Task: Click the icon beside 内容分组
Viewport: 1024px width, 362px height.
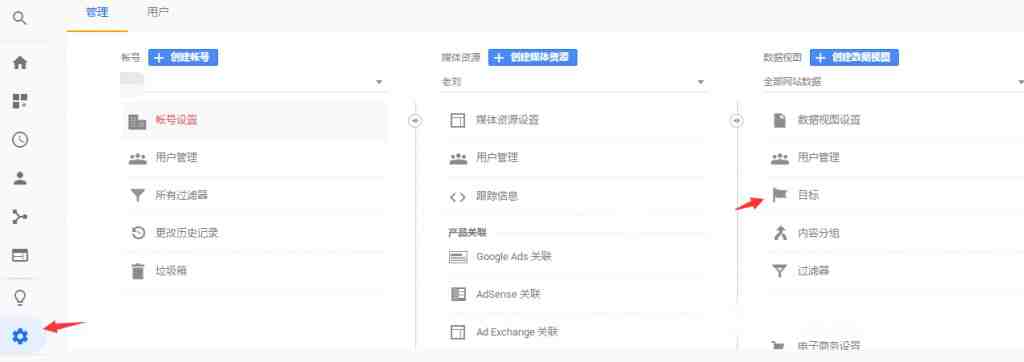Action: [779, 233]
